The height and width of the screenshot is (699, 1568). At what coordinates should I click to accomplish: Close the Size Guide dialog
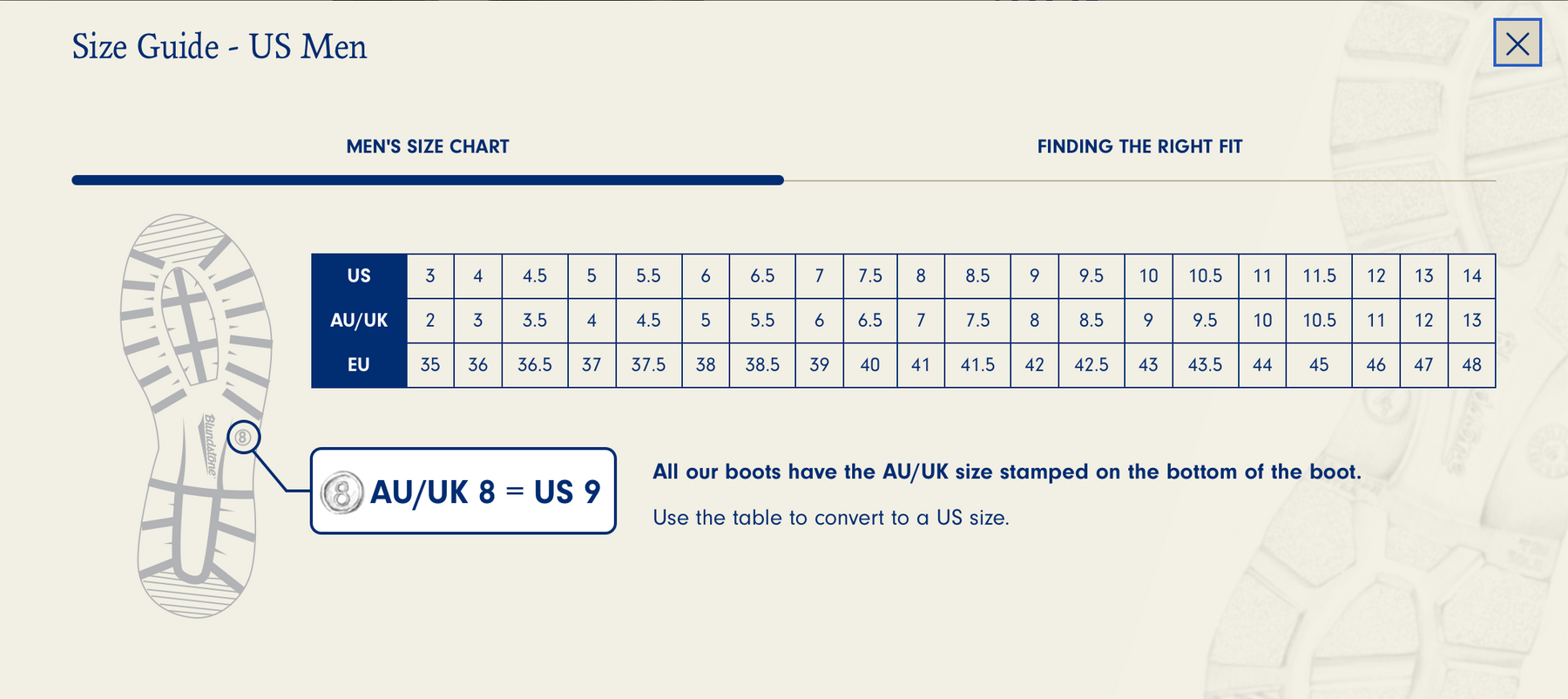click(1517, 43)
